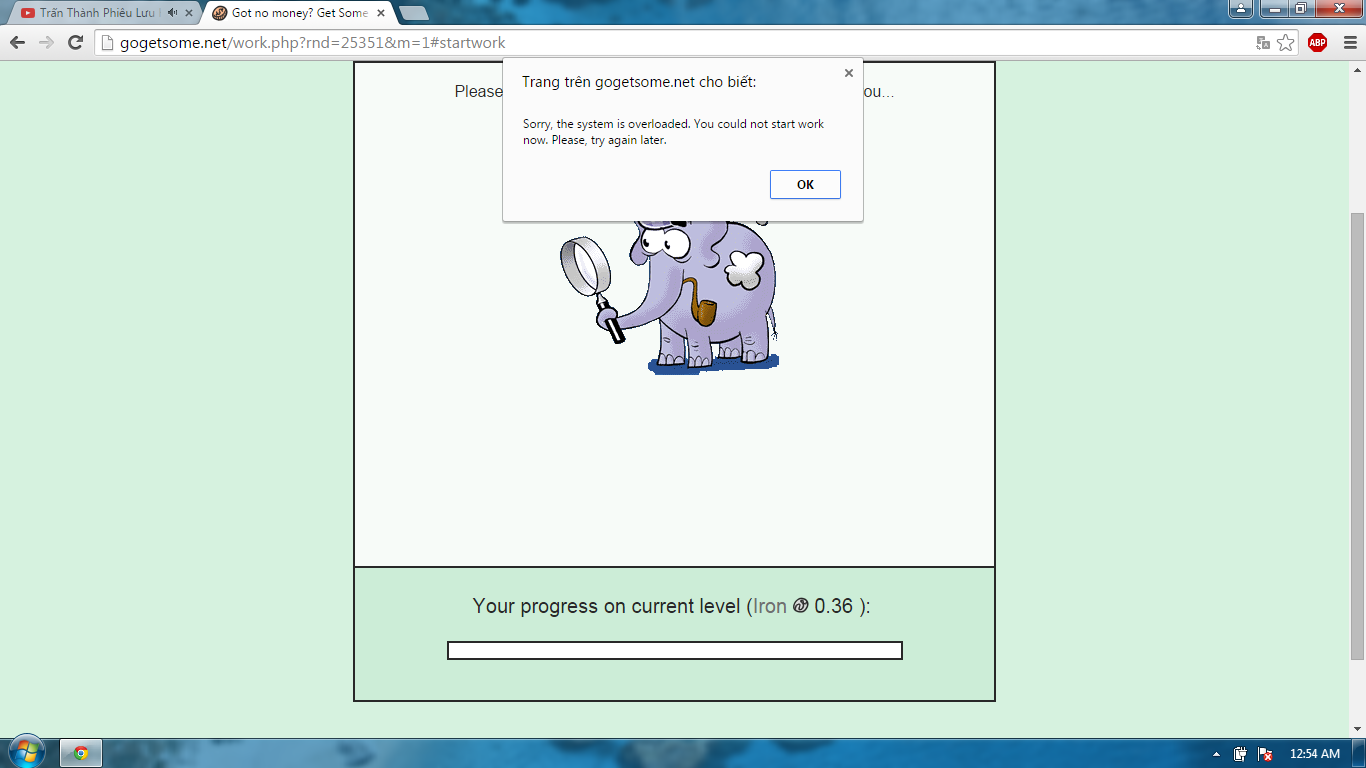Click the power plug tray icon
The image size is (1366, 768).
[x=1240, y=754]
